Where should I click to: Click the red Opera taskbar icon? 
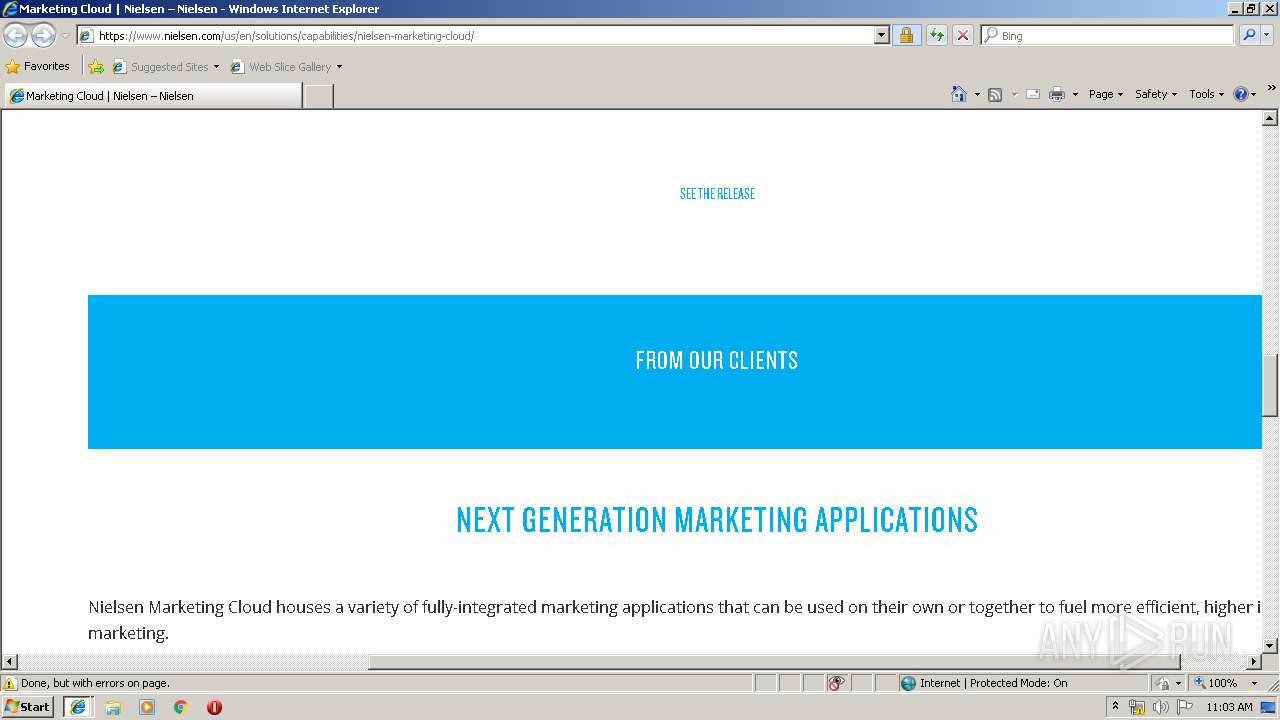coord(214,707)
